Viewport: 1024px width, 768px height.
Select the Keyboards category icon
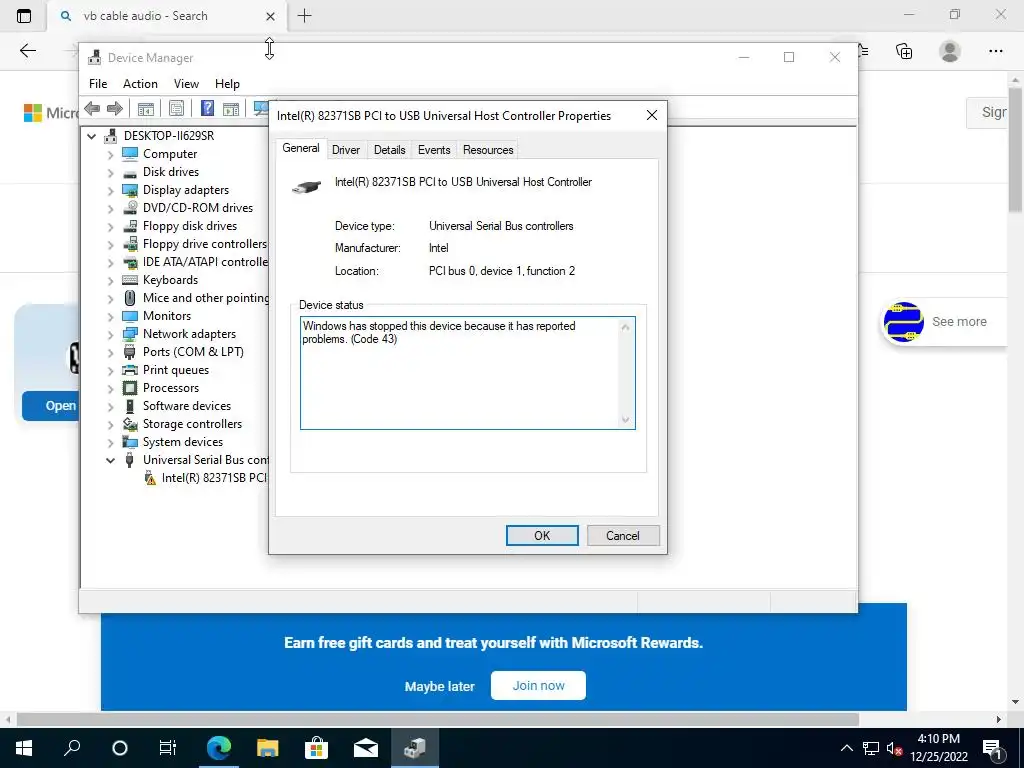click(x=130, y=280)
